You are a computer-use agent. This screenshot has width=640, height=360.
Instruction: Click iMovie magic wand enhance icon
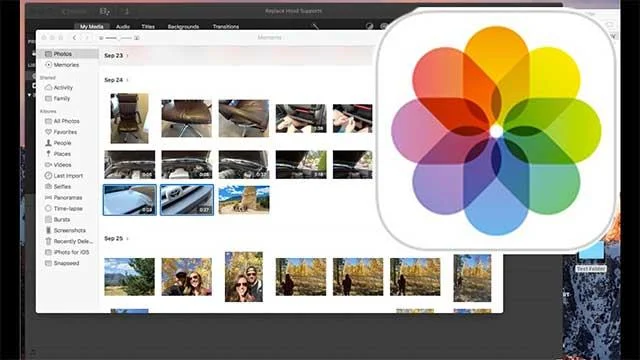click(315, 27)
